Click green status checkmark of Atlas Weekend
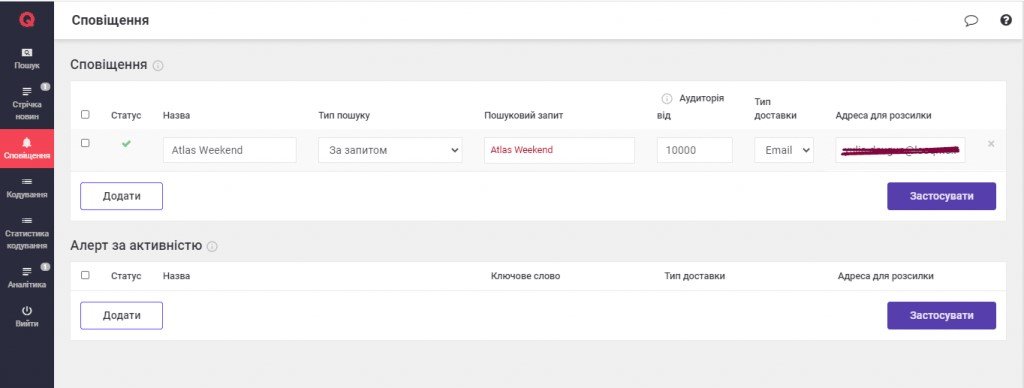1024x388 pixels. [x=126, y=144]
